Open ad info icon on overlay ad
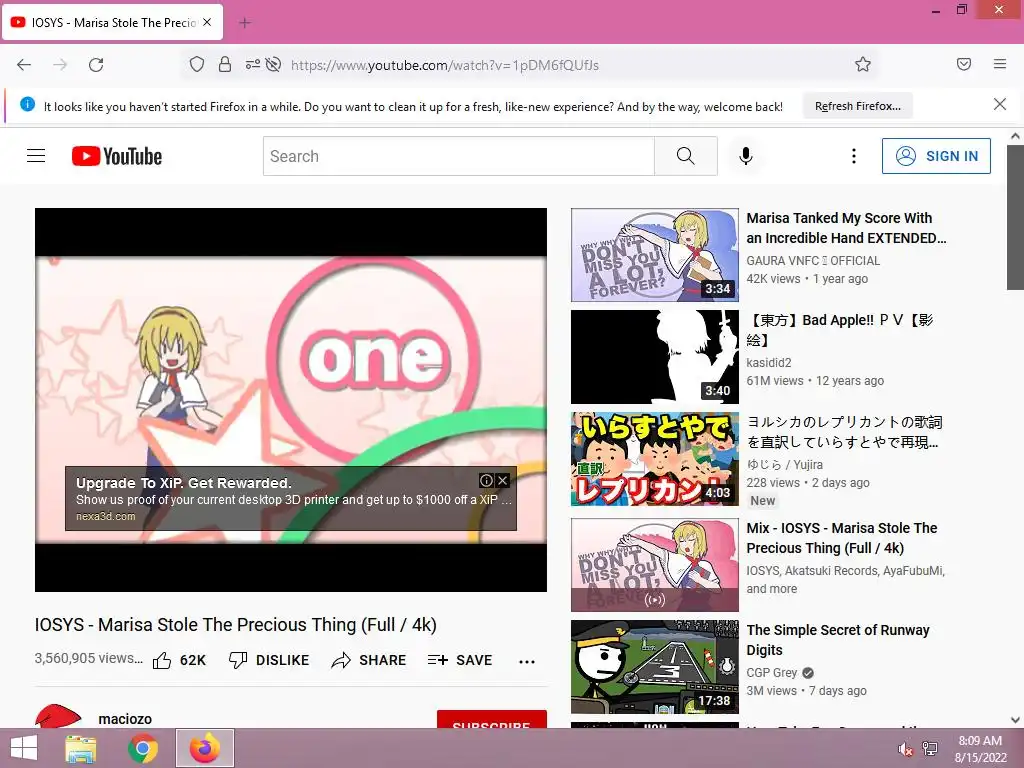The width and height of the screenshot is (1024, 768). click(x=486, y=481)
